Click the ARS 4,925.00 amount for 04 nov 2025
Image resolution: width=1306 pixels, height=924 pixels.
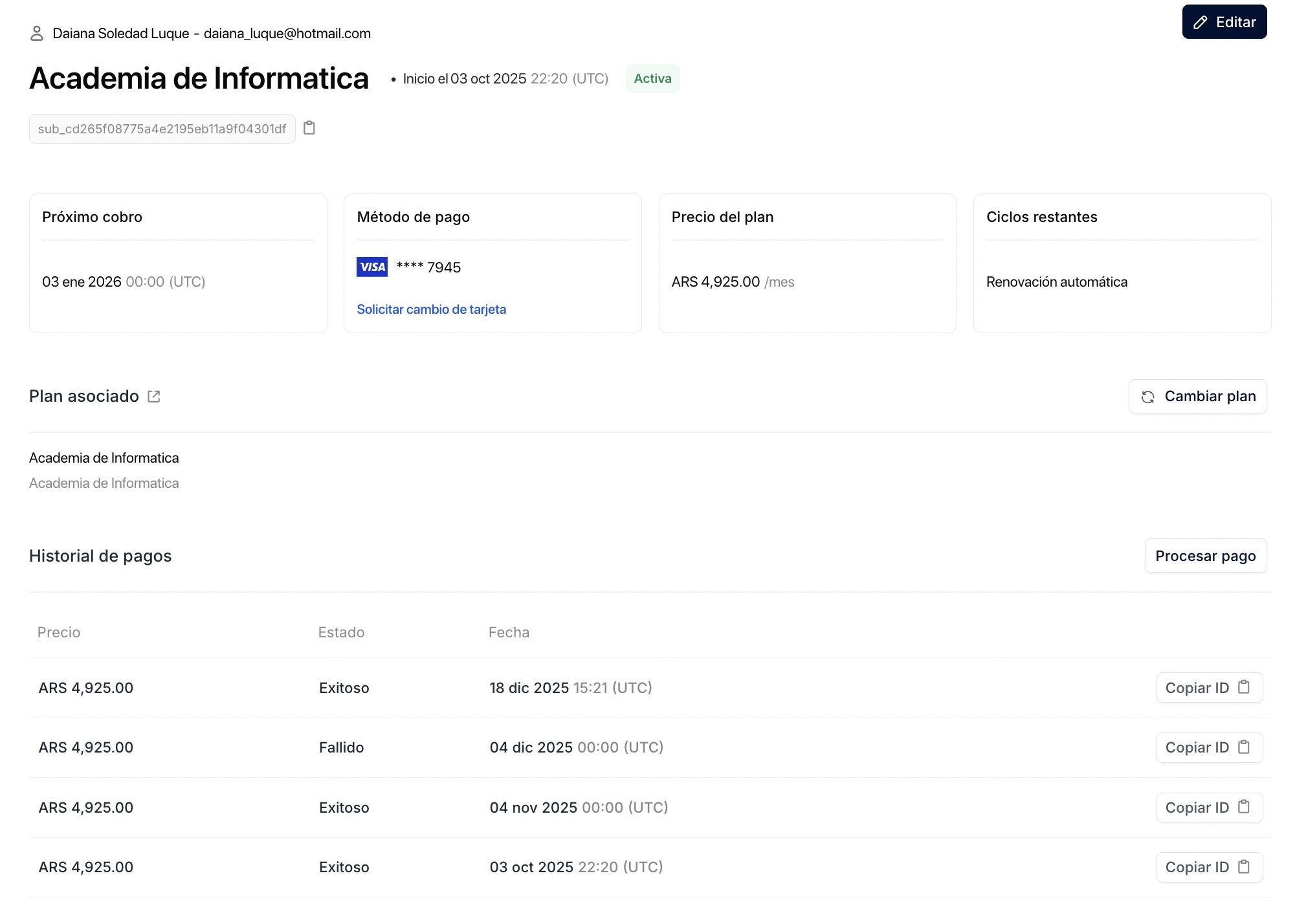click(86, 808)
